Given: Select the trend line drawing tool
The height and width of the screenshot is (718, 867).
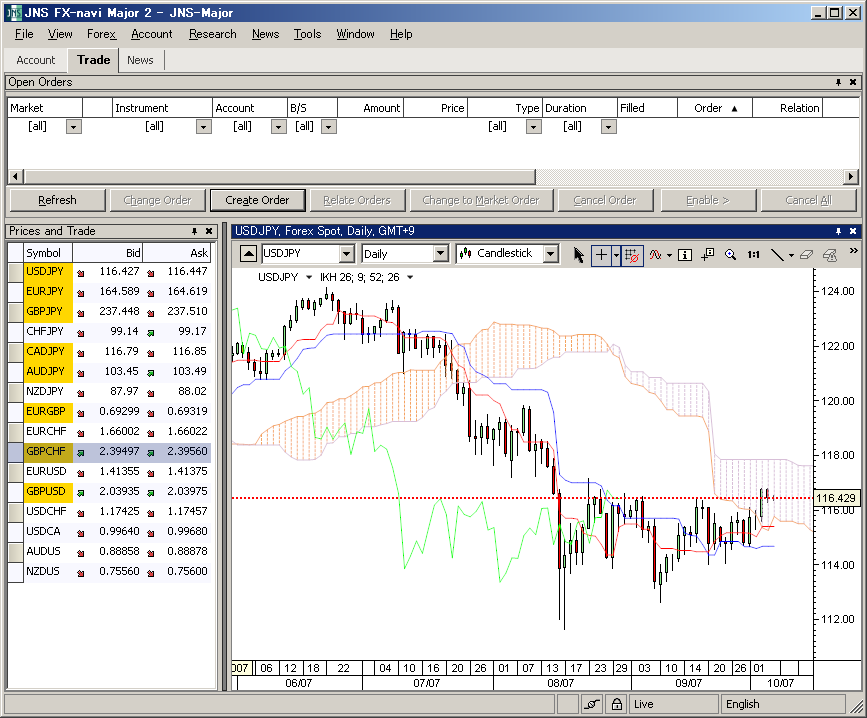Looking at the screenshot, I should [777, 255].
